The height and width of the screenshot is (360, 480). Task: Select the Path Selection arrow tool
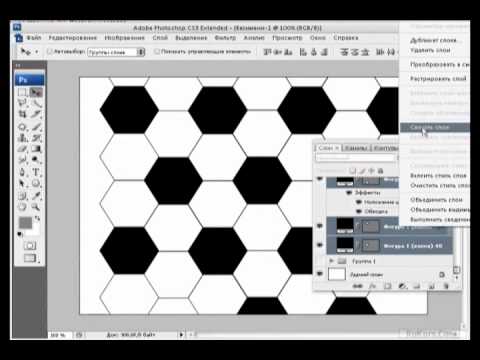click(22, 183)
